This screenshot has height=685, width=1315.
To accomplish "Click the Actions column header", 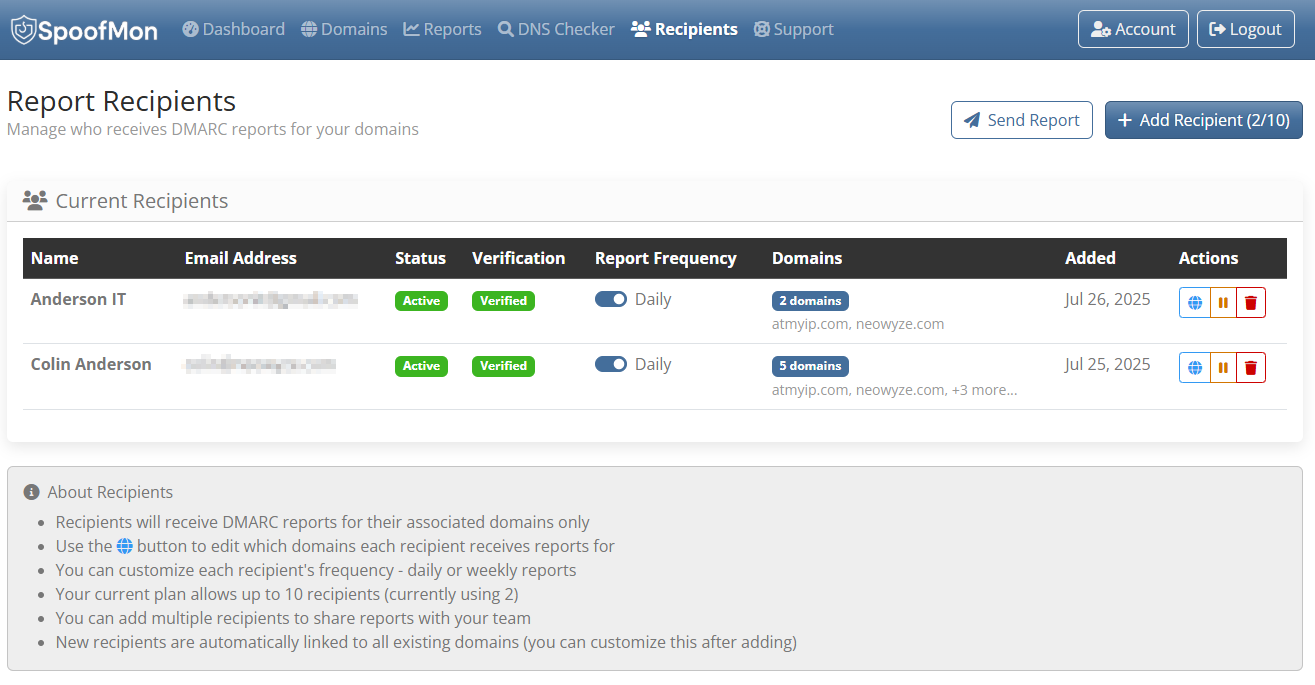I will coord(1209,258).
